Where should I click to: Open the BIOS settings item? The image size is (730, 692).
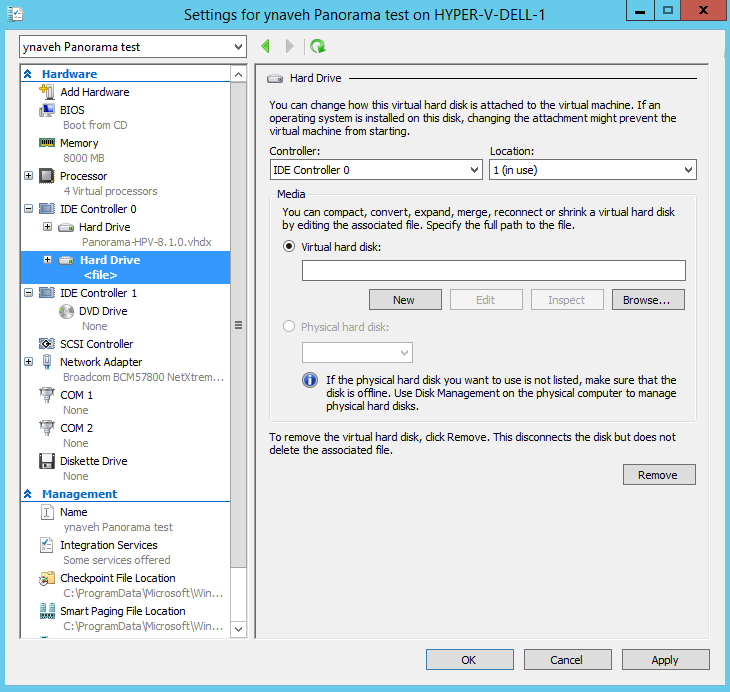72,110
